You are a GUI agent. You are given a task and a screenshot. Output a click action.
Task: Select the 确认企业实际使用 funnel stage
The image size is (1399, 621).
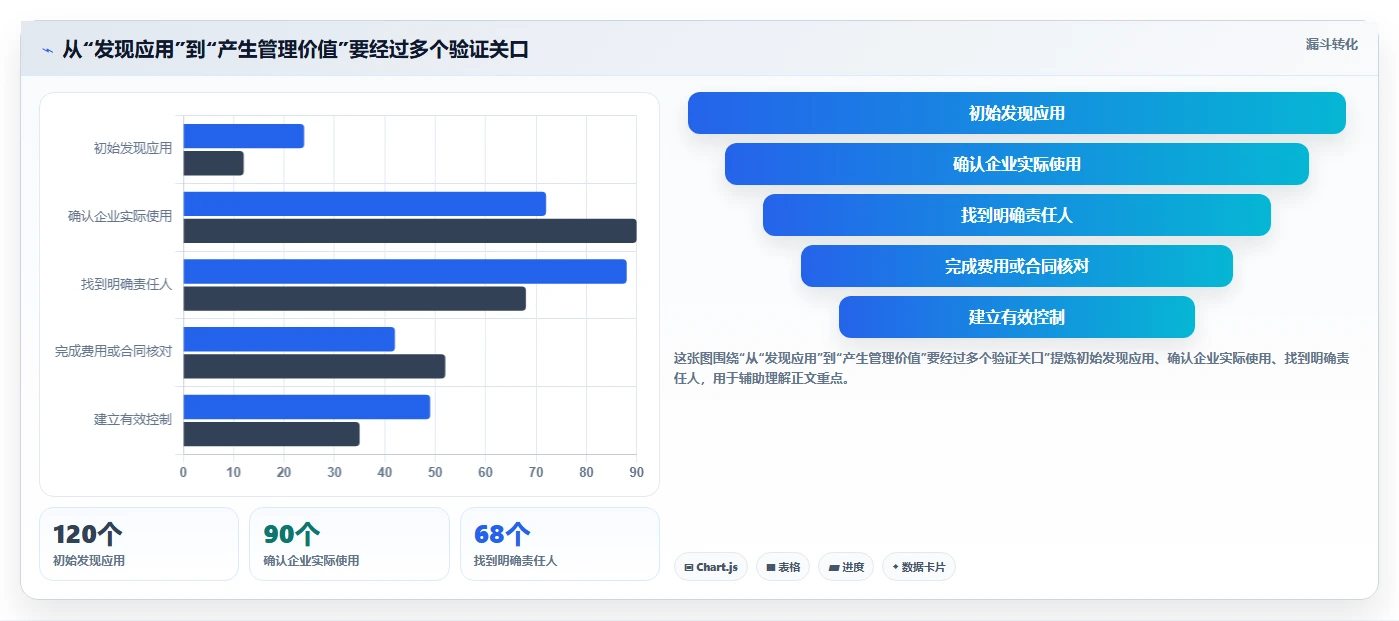click(1017, 164)
